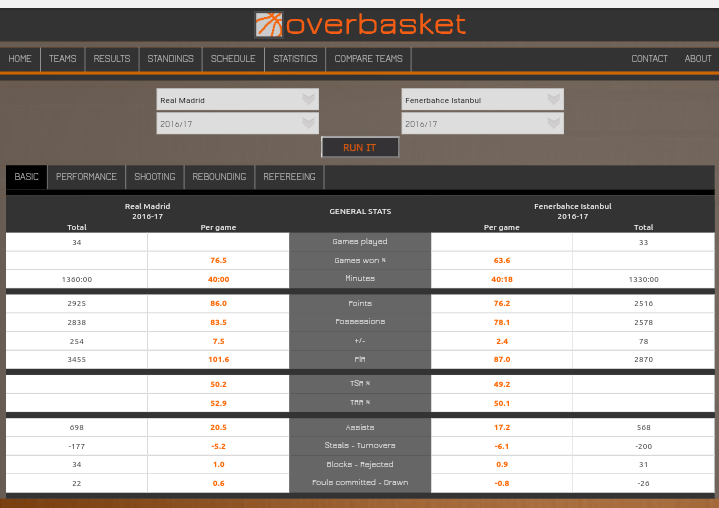719x508 pixels.
Task: Select the BASIC tab
Action: coord(27,177)
